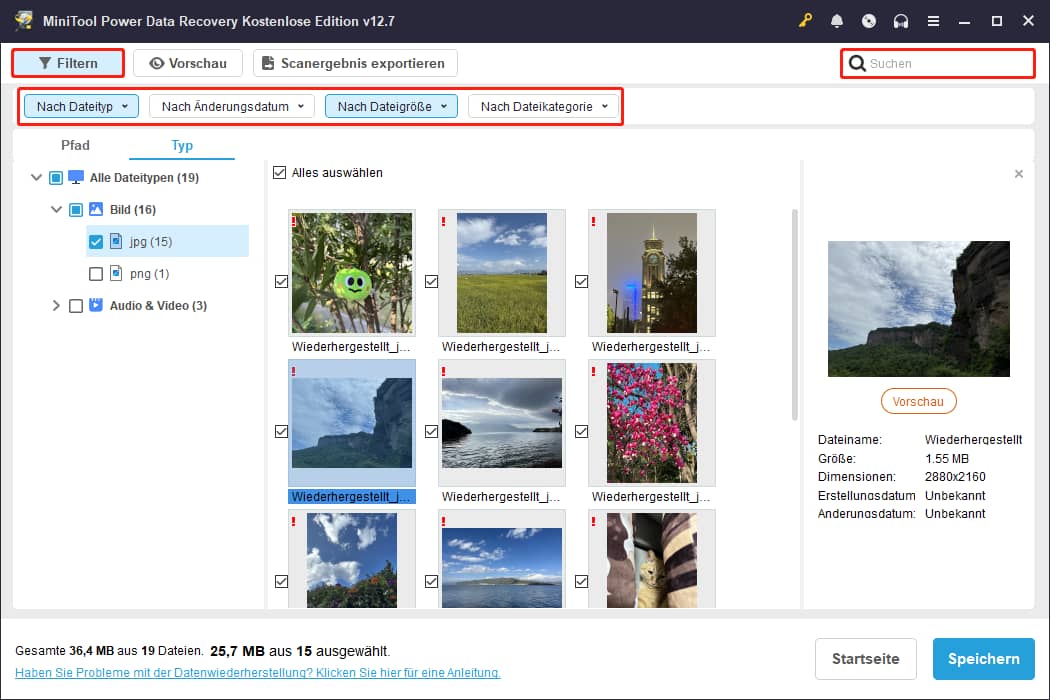
Task: Click the Speichern button
Action: click(983, 659)
